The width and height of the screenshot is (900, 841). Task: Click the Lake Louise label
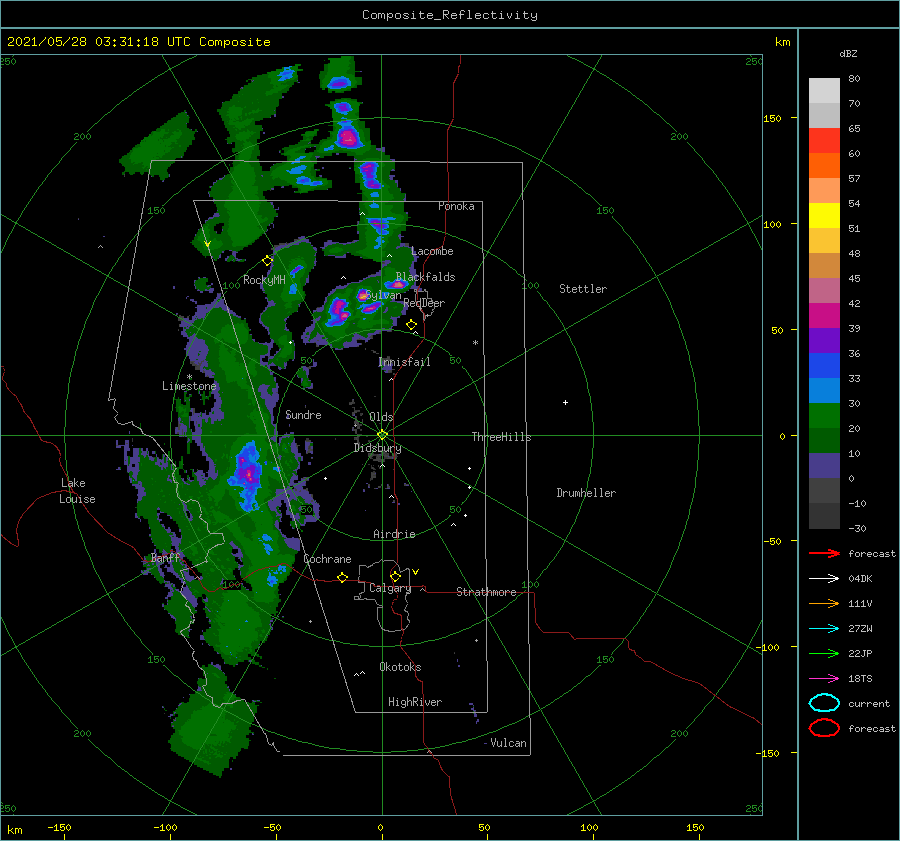(x=77, y=491)
